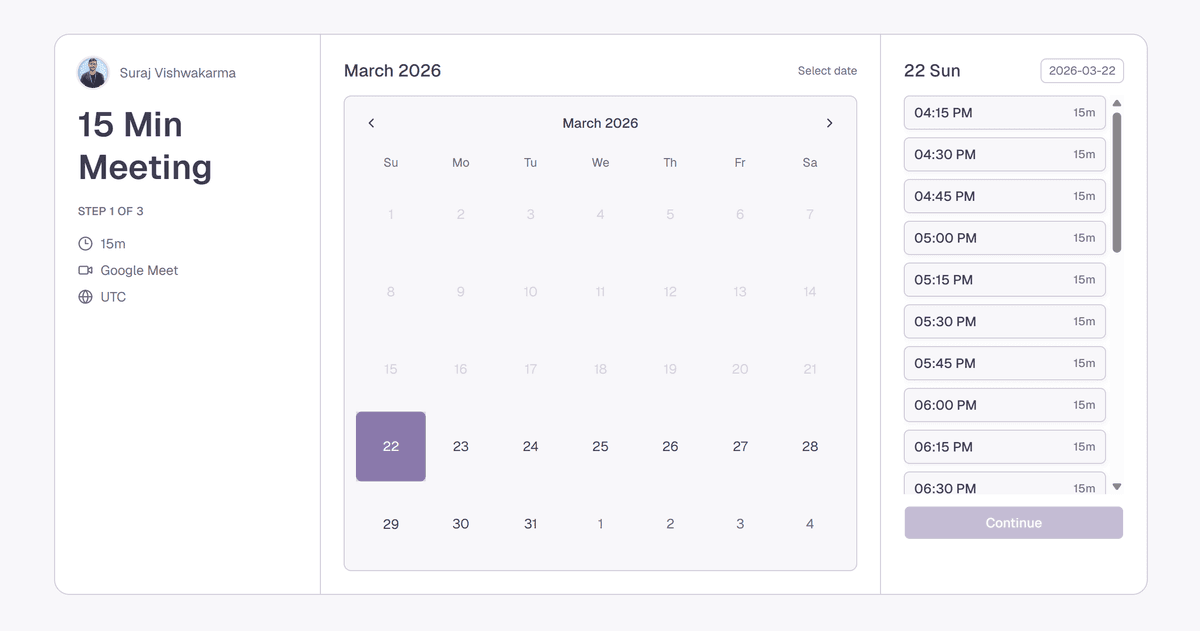The image size is (1200, 631).
Task: Click the scrollbar up arrow on time list
Action: click(1117, 102)
